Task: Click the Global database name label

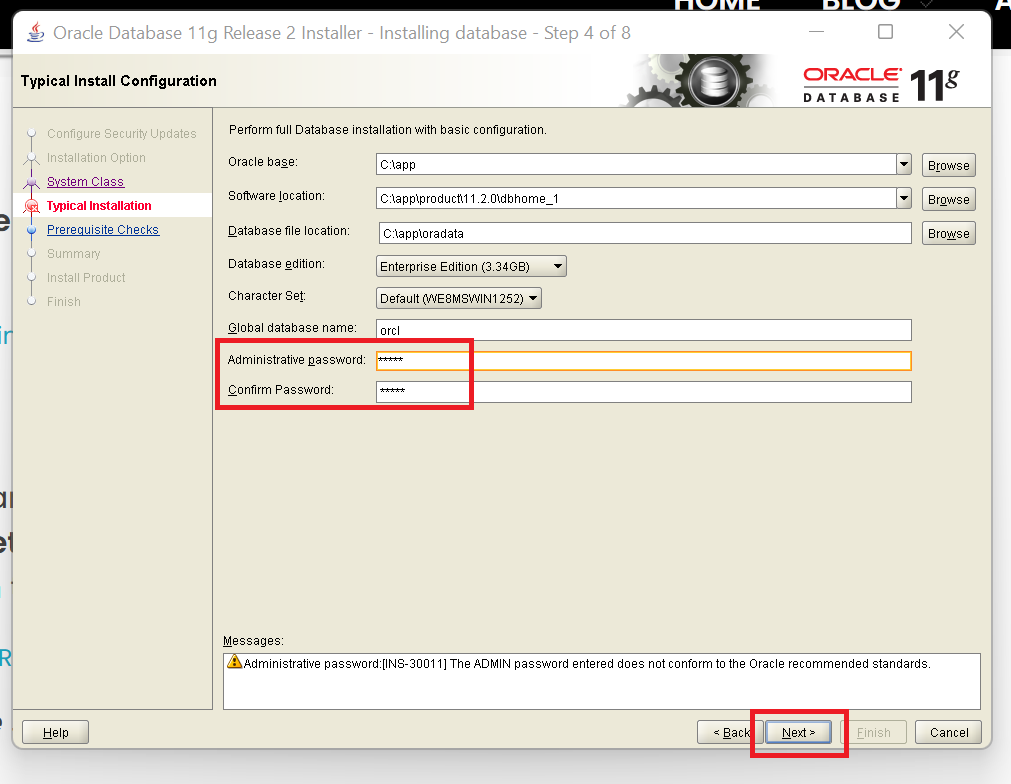Action: coord(292,328)
